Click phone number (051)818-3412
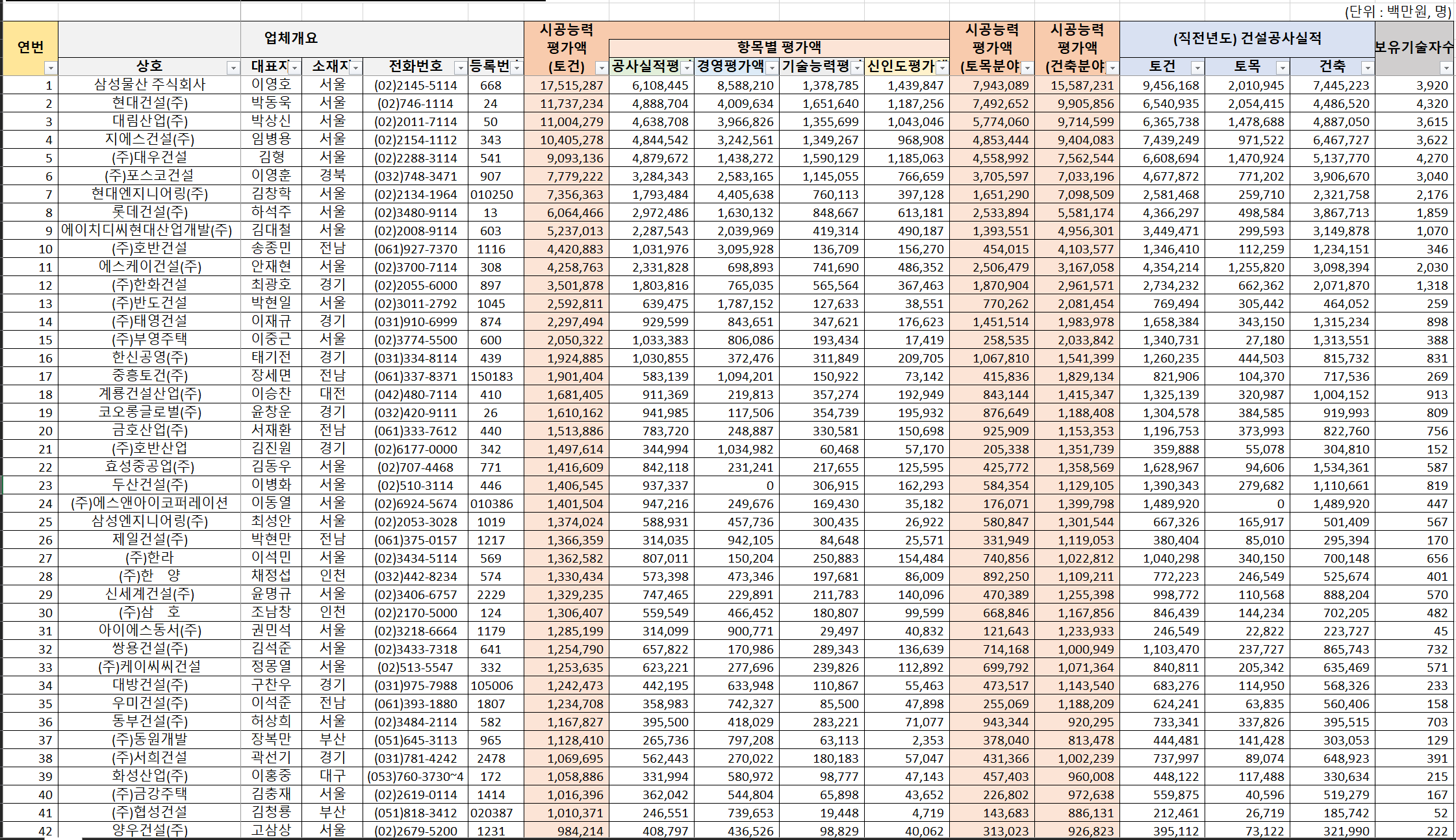This screenshot has height=840, width=1456. click(x=416, y=813)
